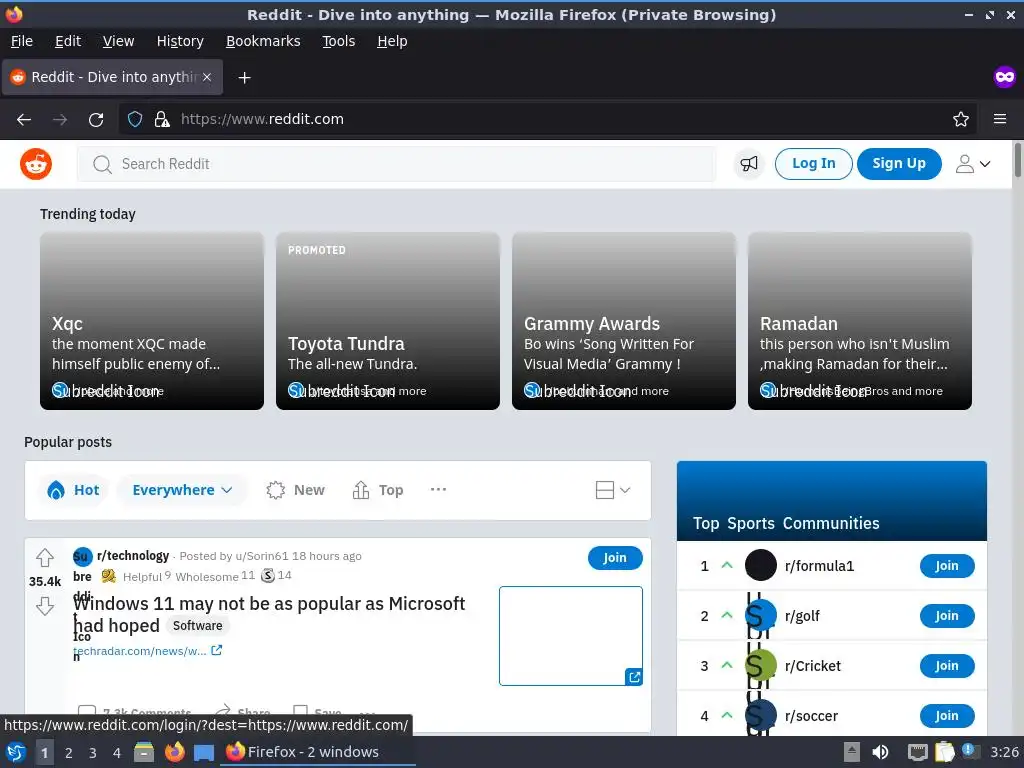This screenshot has height=768, width=1024.
Task: Click the Reddit logo icon
Action: 36,163
